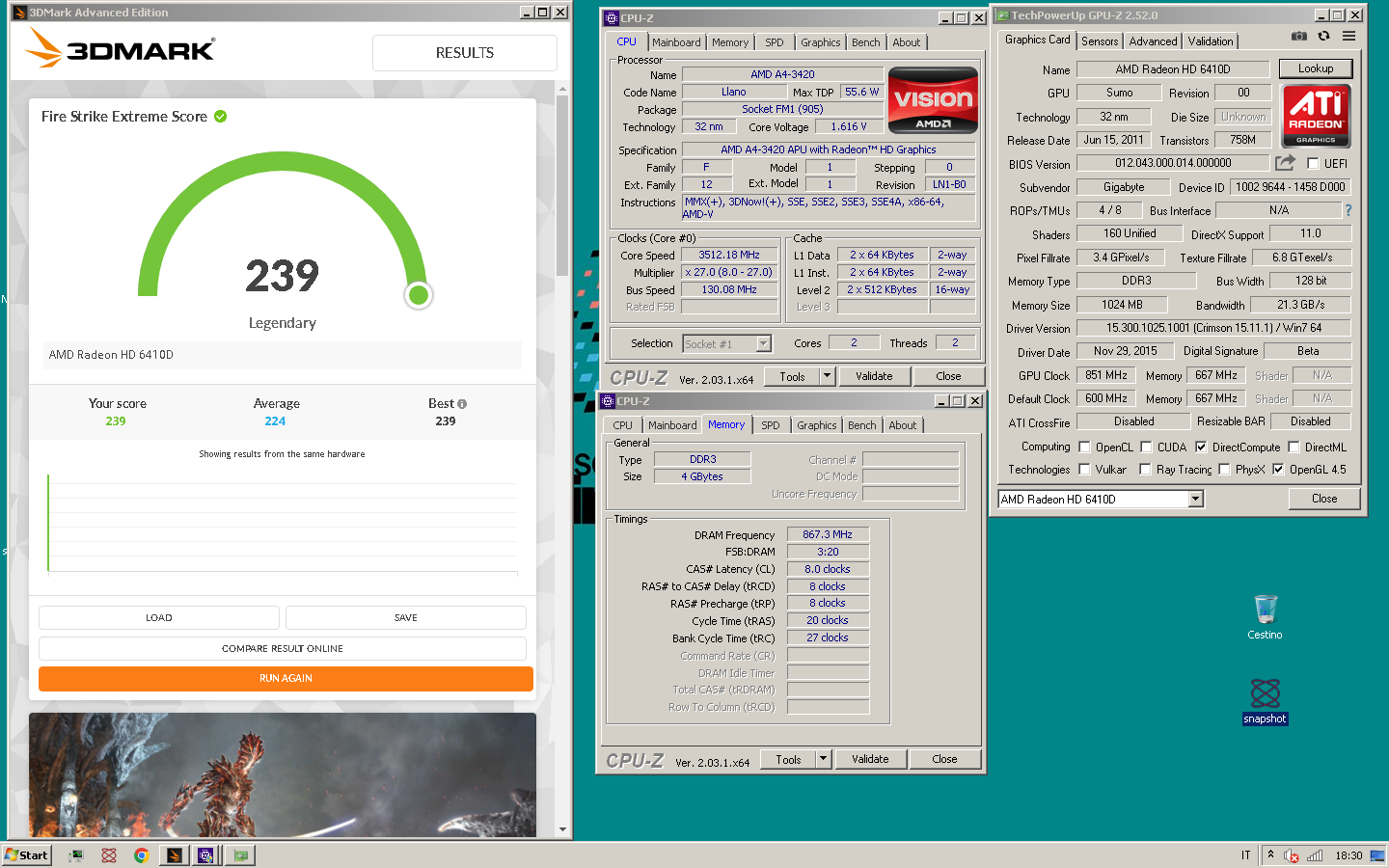Screen dimensions: 1389x868
Task: Open the GPU-Z hamburger menu
Action: tap(1348, 36)
